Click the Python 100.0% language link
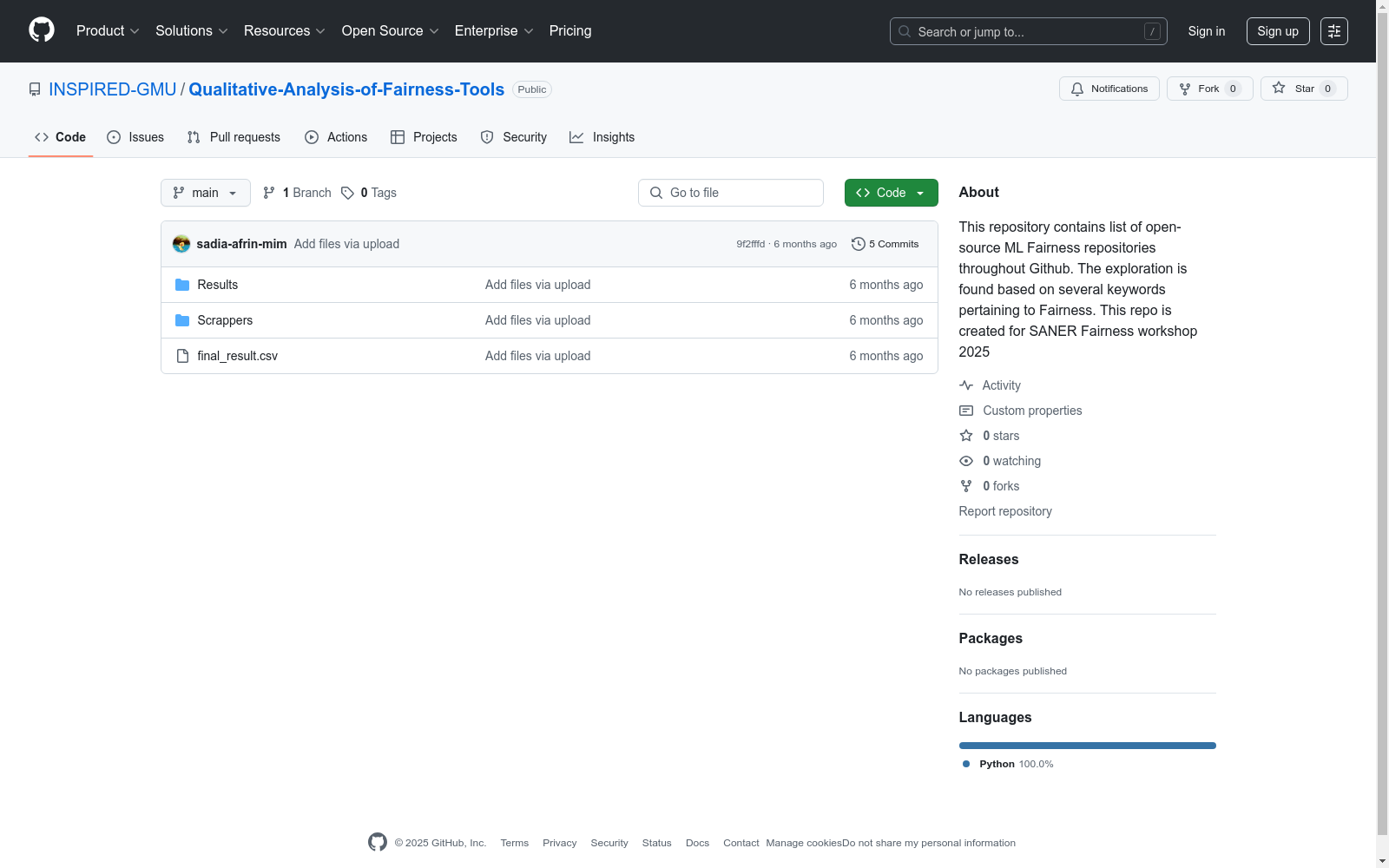The height and width of the screenshot is (868, 1389). [x=1008, y=764]
